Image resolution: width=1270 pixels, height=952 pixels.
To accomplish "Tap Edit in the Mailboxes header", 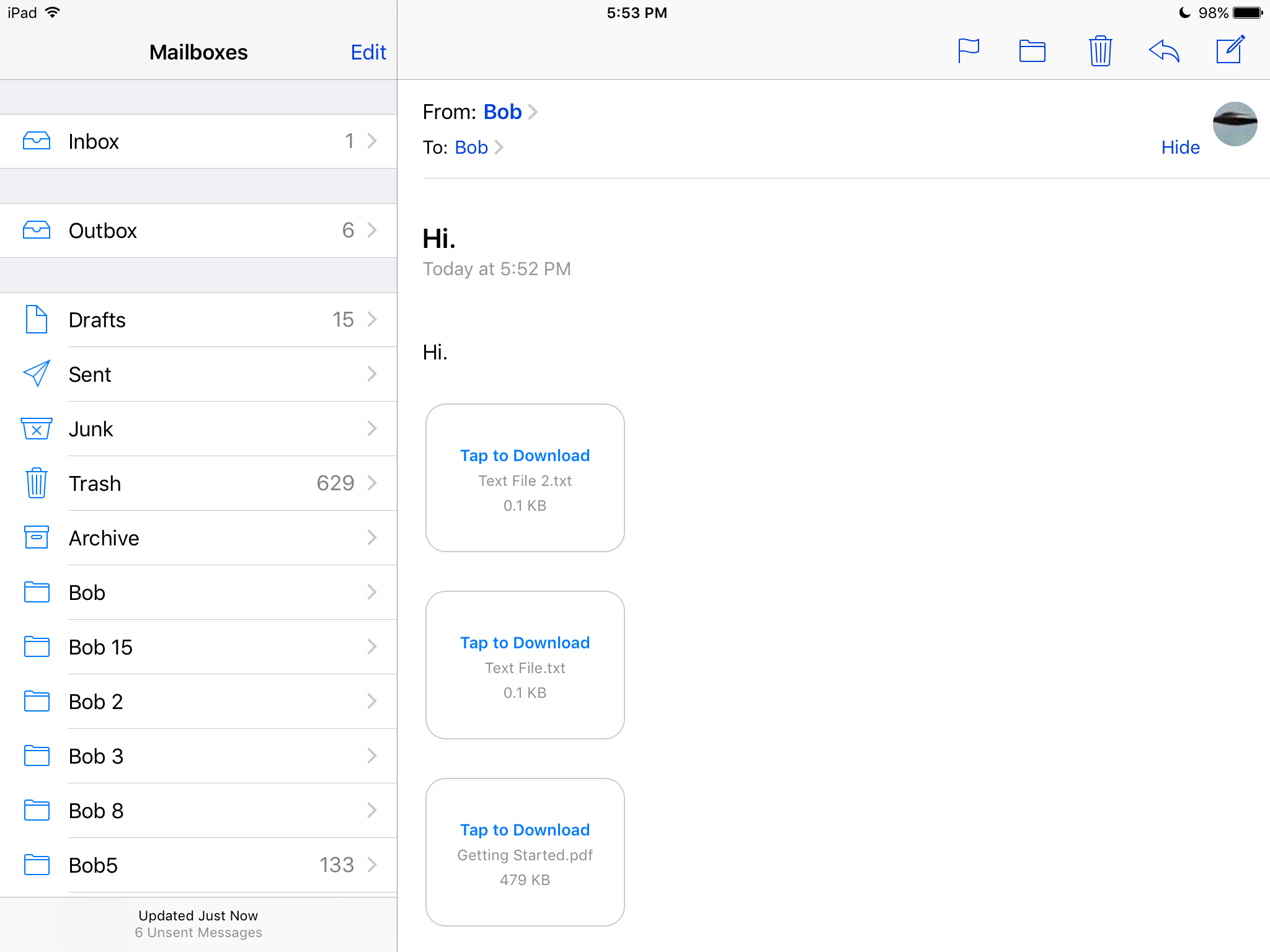I will tap(368, 52).
